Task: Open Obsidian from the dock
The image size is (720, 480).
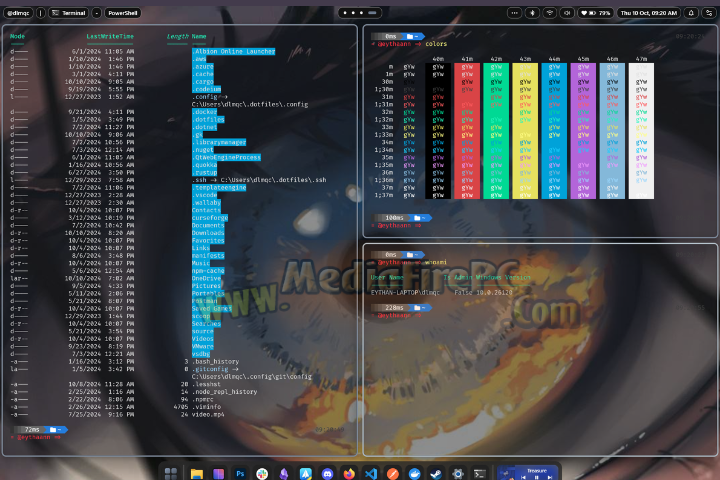Action: [x=284, y=474]
